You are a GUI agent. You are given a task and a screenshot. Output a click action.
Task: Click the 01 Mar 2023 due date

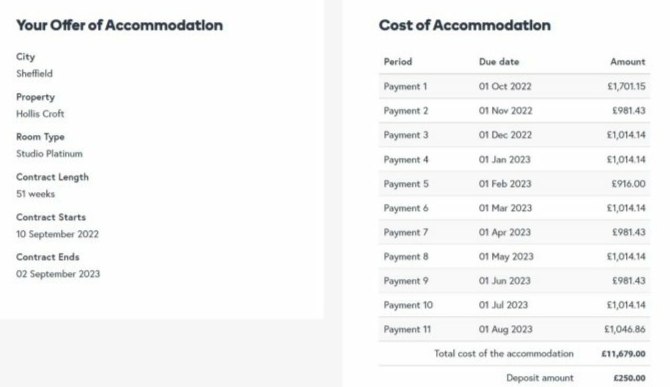[x=505, y=208]
